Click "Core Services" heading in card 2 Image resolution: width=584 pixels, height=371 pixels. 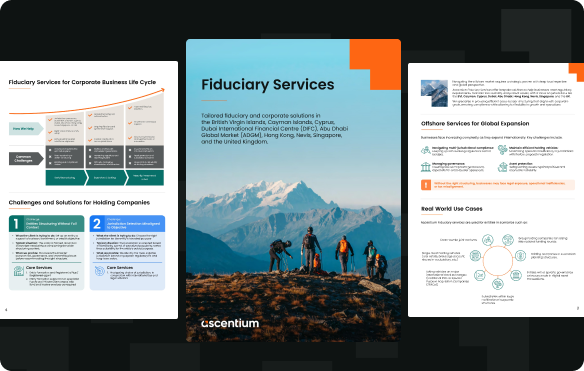120,267
